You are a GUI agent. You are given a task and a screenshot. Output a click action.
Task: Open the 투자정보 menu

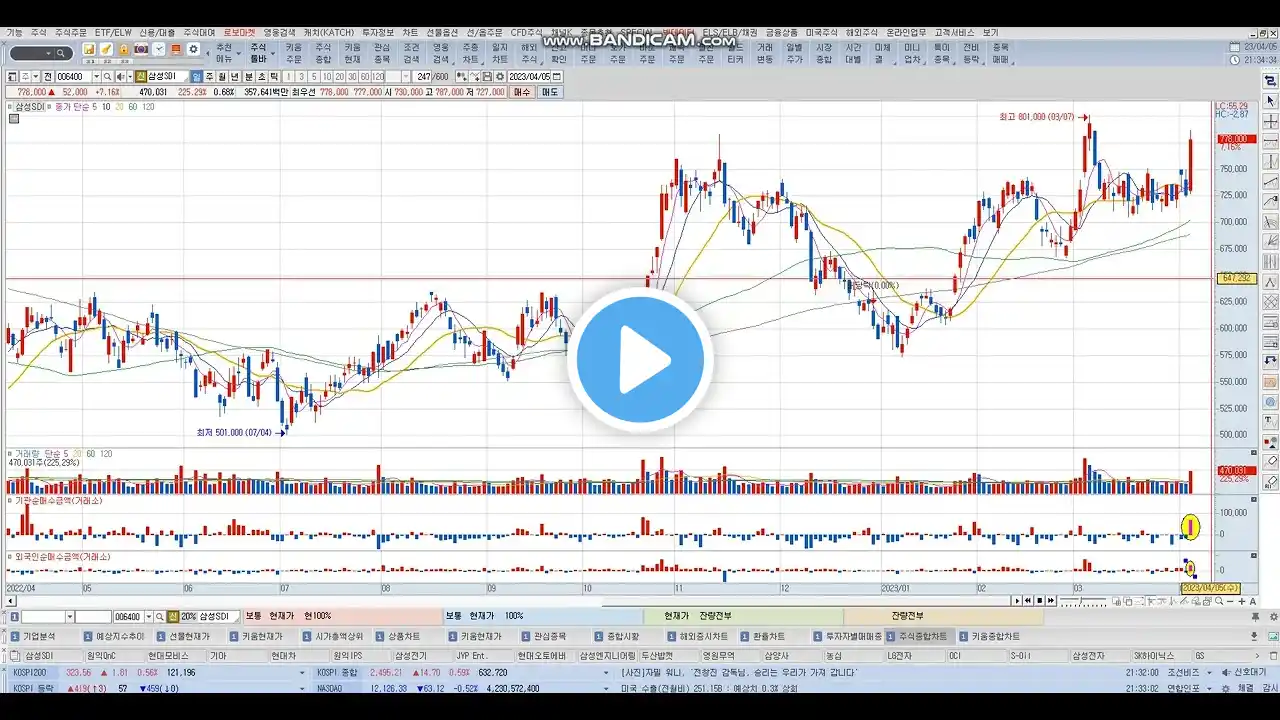click(x=378, y=33)
